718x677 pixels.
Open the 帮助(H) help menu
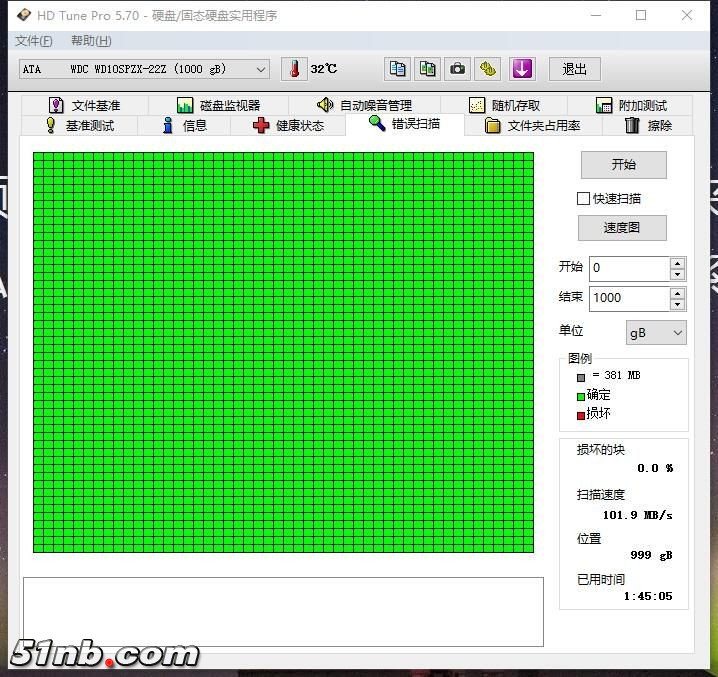(x=91, y=41)
